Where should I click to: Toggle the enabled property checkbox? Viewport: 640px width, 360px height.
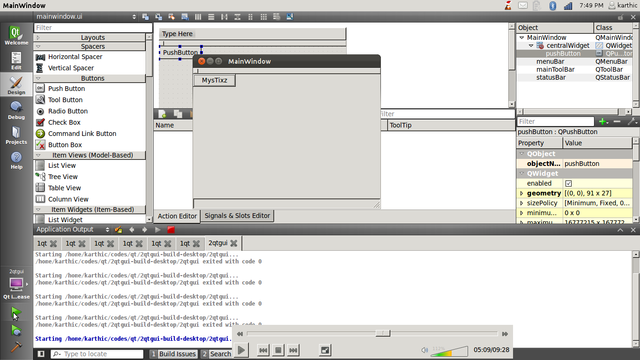point(568,183)
